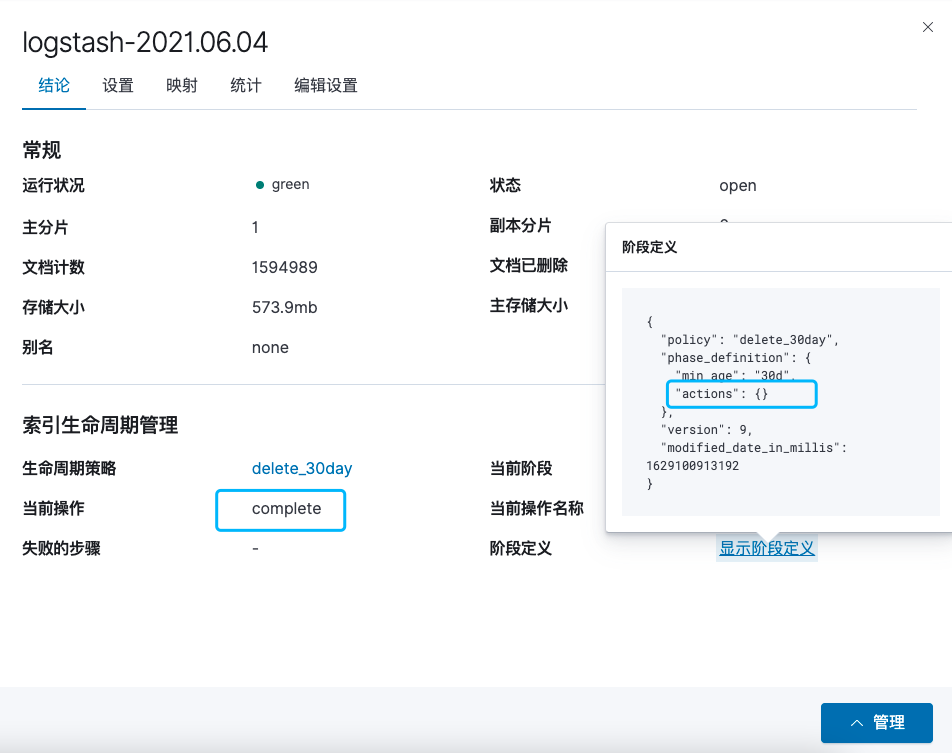The image size is (952, 753).
Task: Click the 状态 label
Action: tap(505, 185)
